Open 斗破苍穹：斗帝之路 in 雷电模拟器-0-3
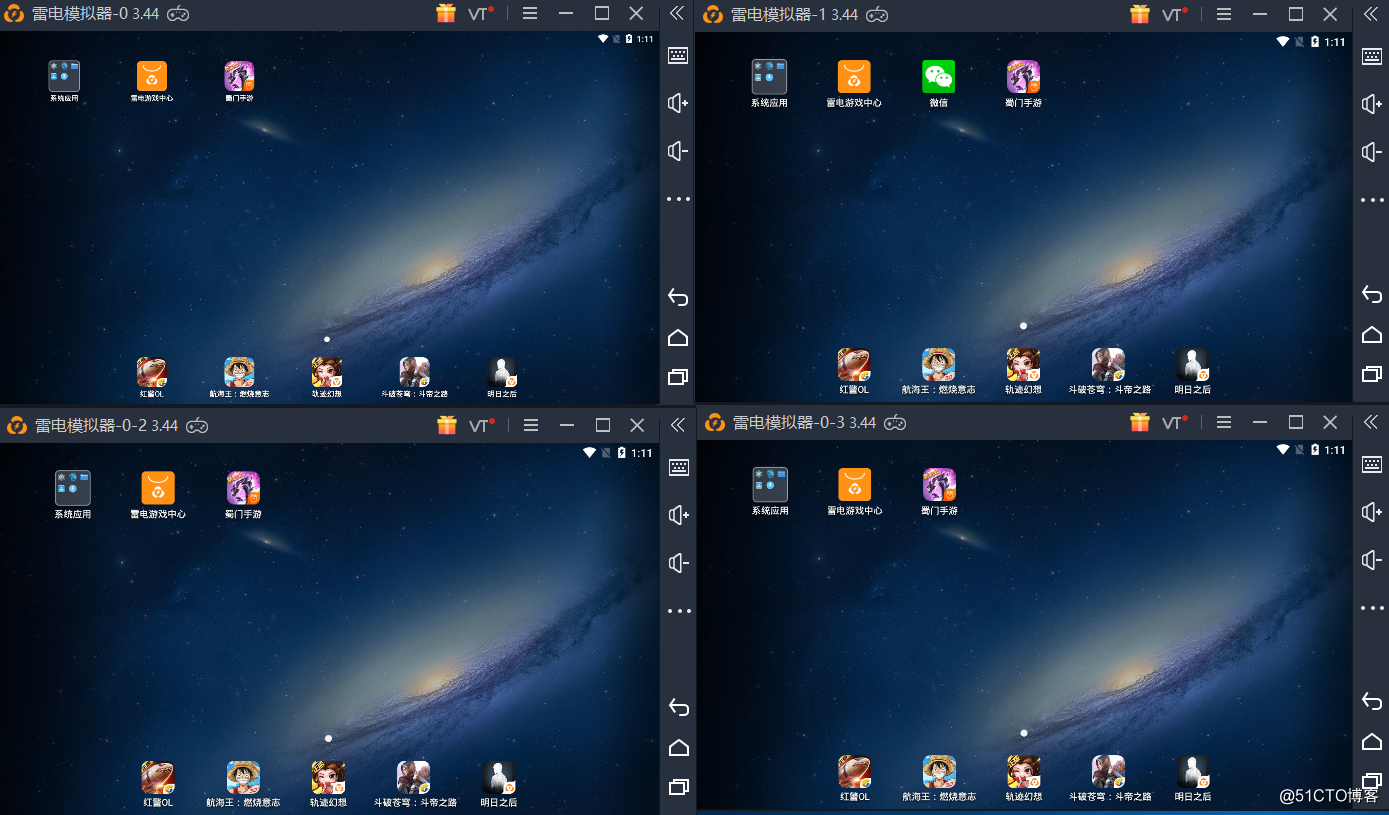 (1108, 772)
